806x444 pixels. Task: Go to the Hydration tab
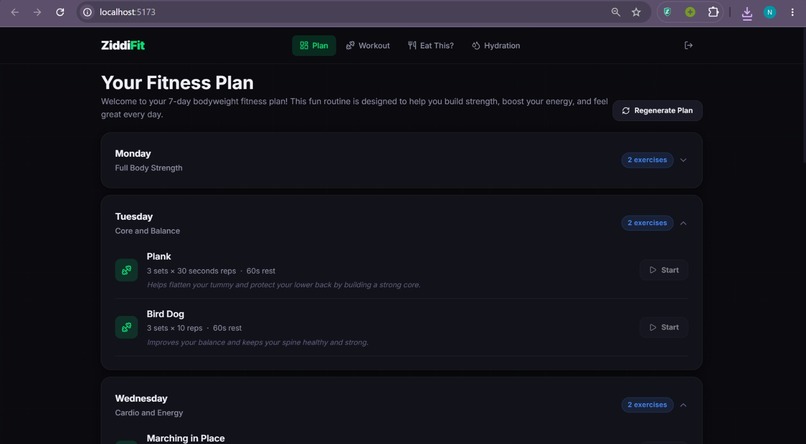pos(496,46)
